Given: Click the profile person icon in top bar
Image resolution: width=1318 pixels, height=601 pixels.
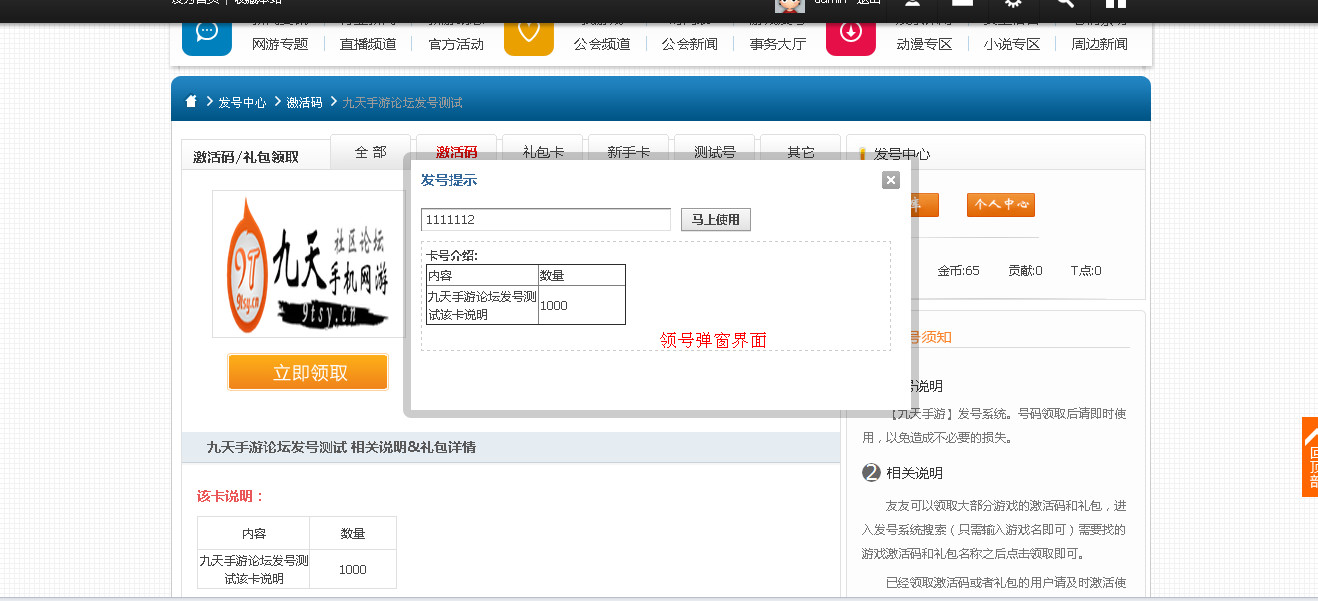Looking at the screenshot, I should [x=912, y=4].
